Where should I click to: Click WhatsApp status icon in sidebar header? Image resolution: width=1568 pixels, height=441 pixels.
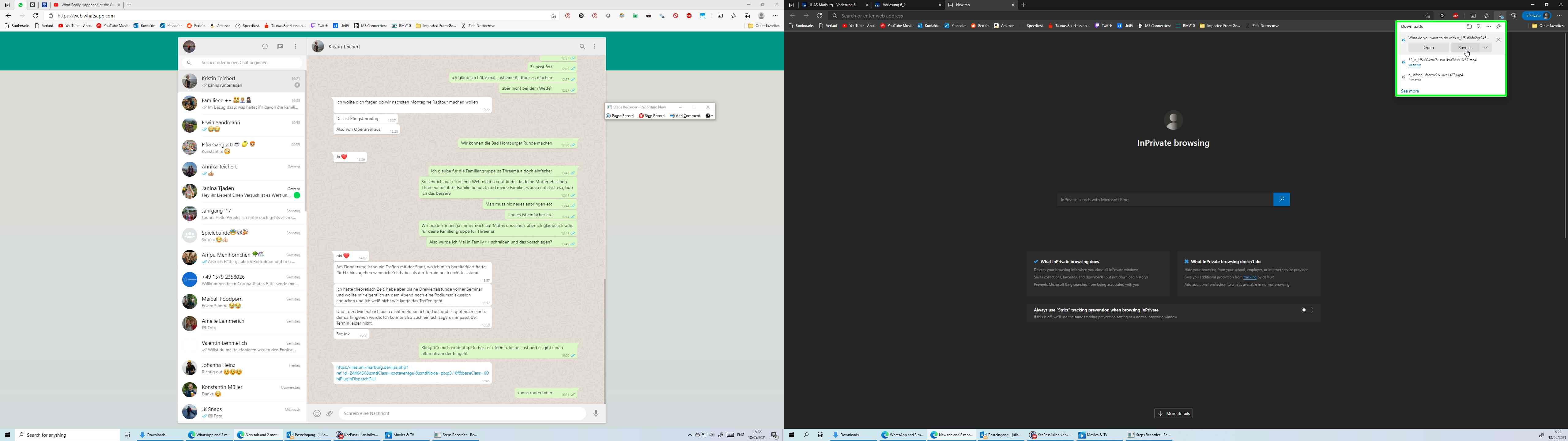coord(265,46)
